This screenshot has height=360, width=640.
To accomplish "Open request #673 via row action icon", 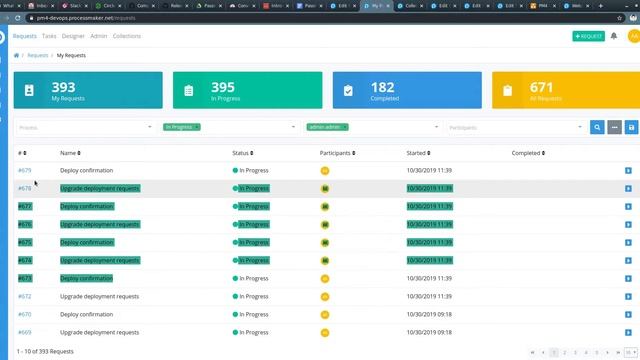I will click(628, 278).
